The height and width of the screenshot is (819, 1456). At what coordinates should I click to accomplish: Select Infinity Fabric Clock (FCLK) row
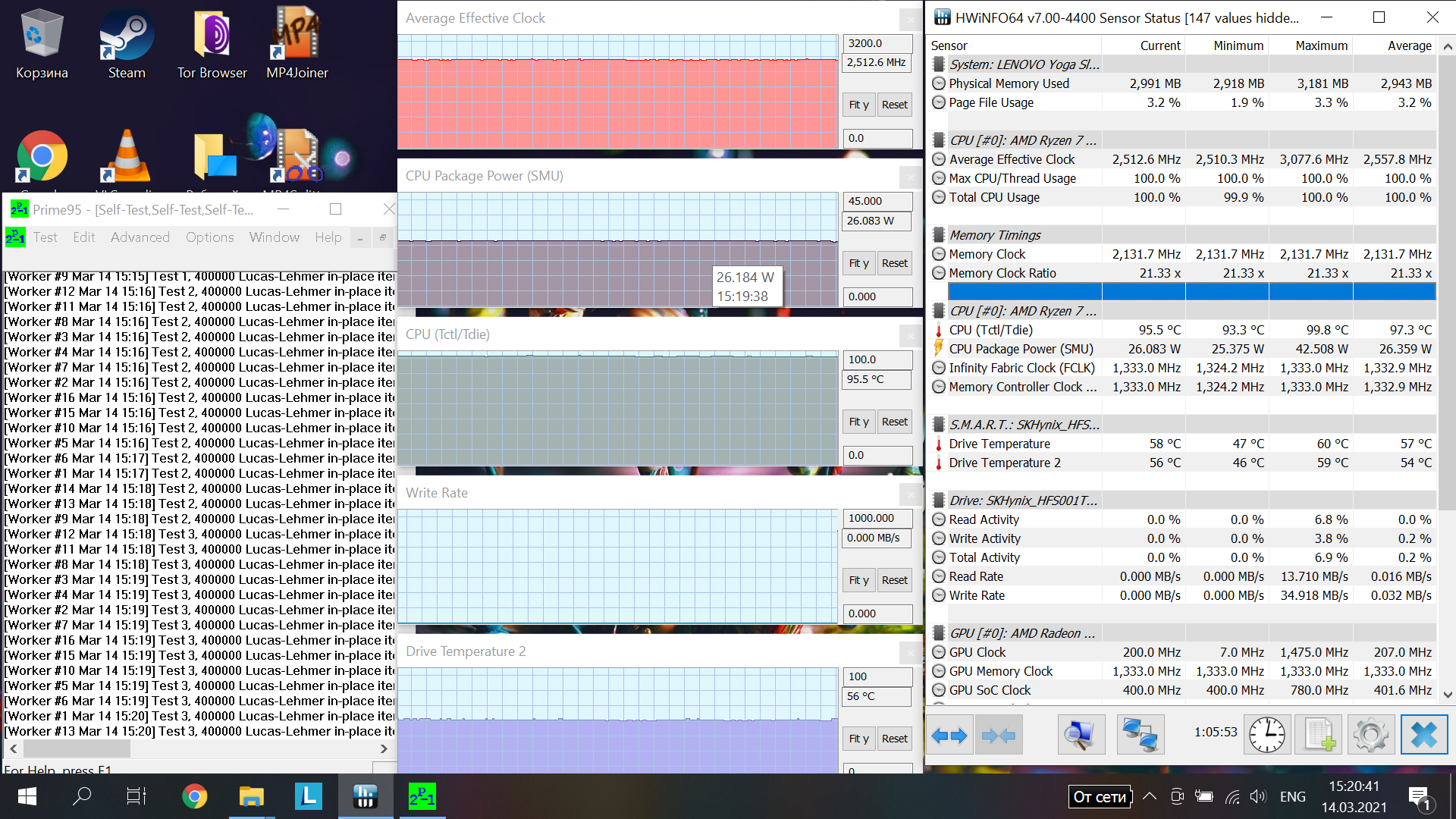coord(1183,368)
